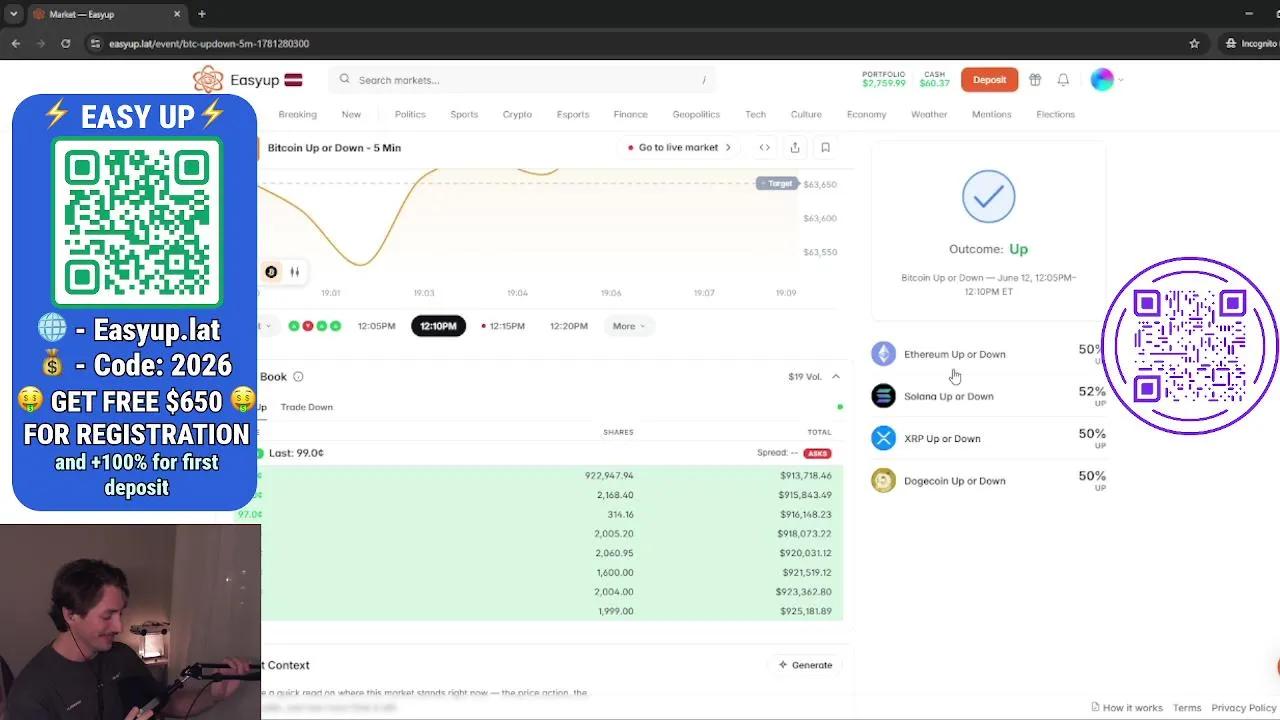Screen dimensions: 1280x720
Task: Share this Bitcoin market
Action: click(x=795, y=147)
